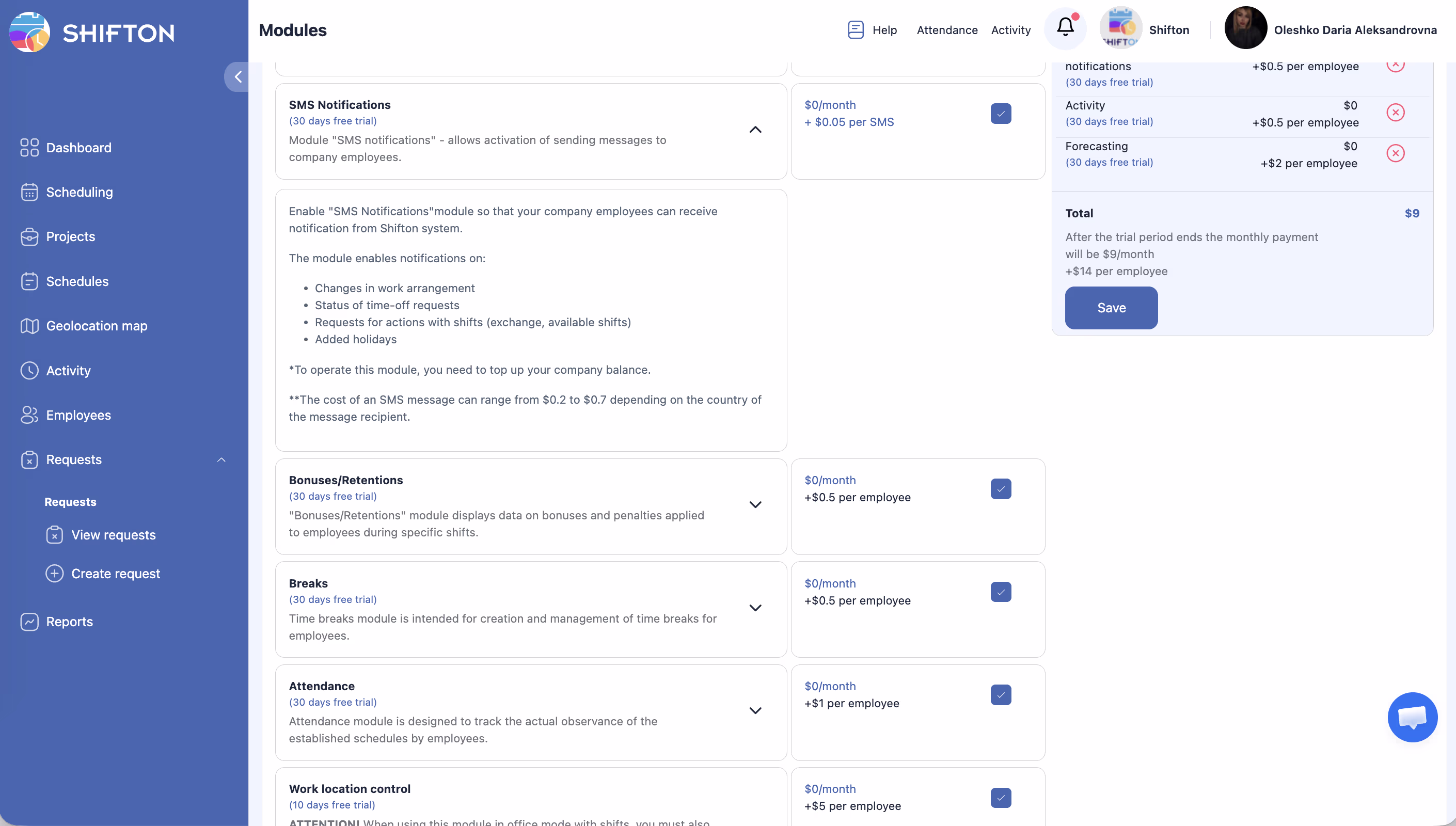Open Geolocation map from sidebar
Image resolution: width=1456 pixels, height=826 pixels.
[97, 326]
